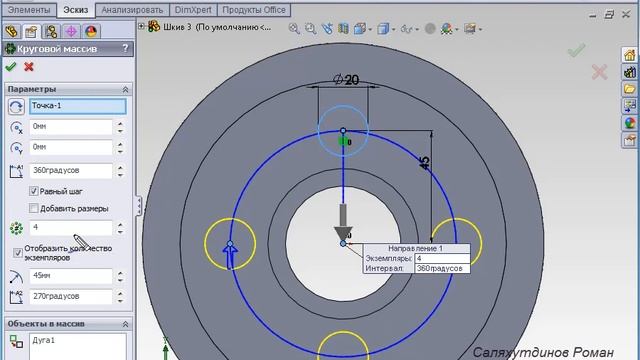Open View Palette task pane tab
Viewport: 640px width, 360px height.
coord(630,106)
